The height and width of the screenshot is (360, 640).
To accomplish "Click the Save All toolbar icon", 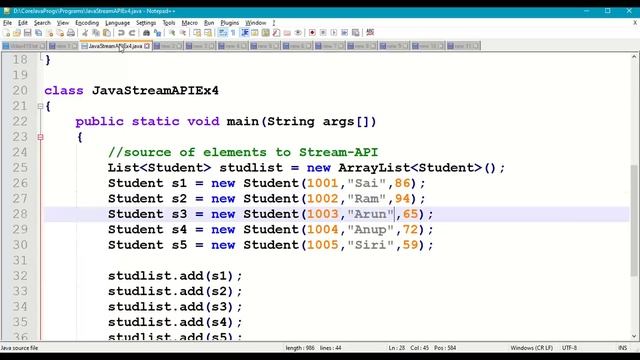I will point(39,32).
